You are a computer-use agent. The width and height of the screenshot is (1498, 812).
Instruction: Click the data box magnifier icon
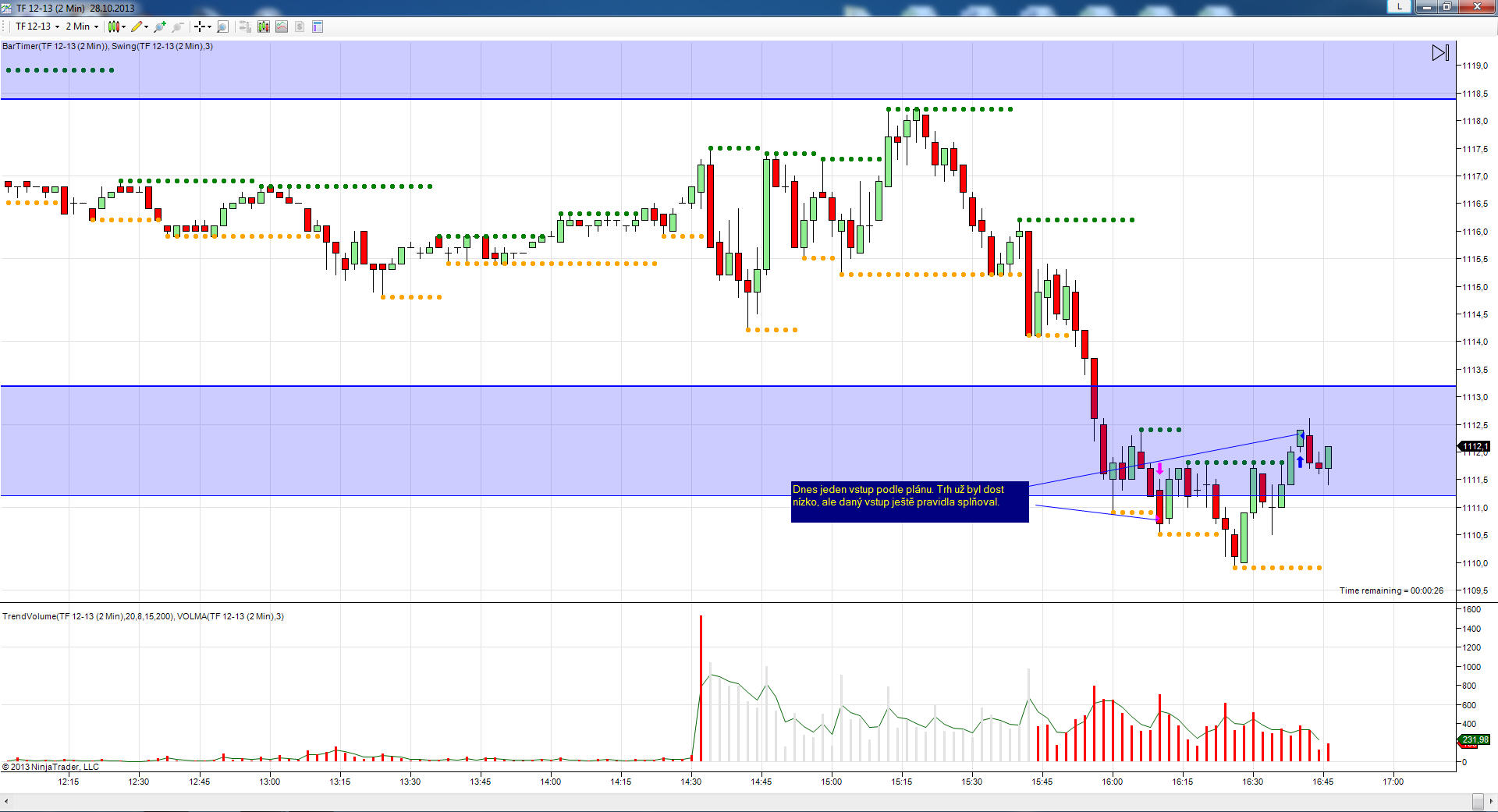click(222, 27)
